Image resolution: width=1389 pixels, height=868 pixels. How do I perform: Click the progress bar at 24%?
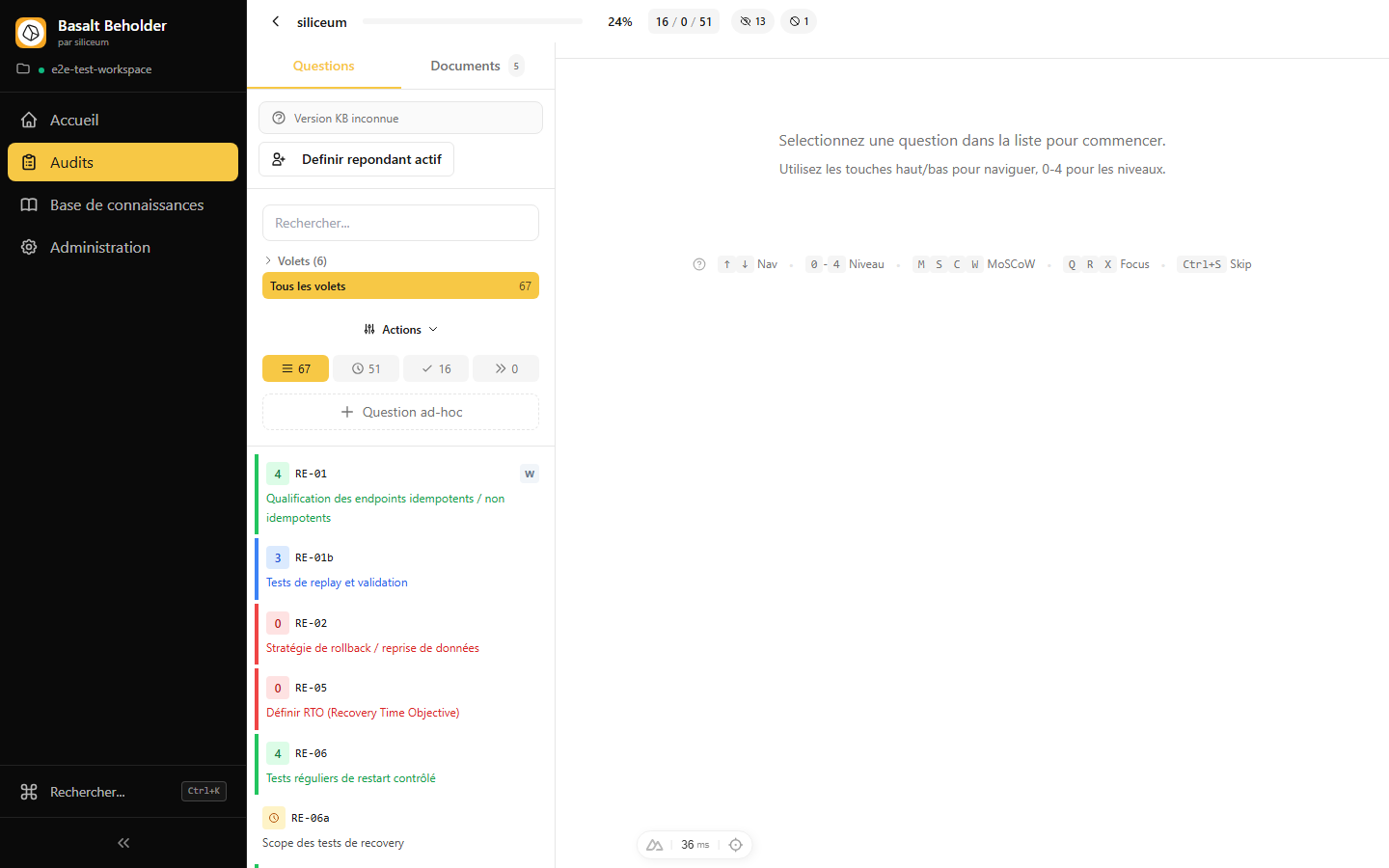[473, 21]
